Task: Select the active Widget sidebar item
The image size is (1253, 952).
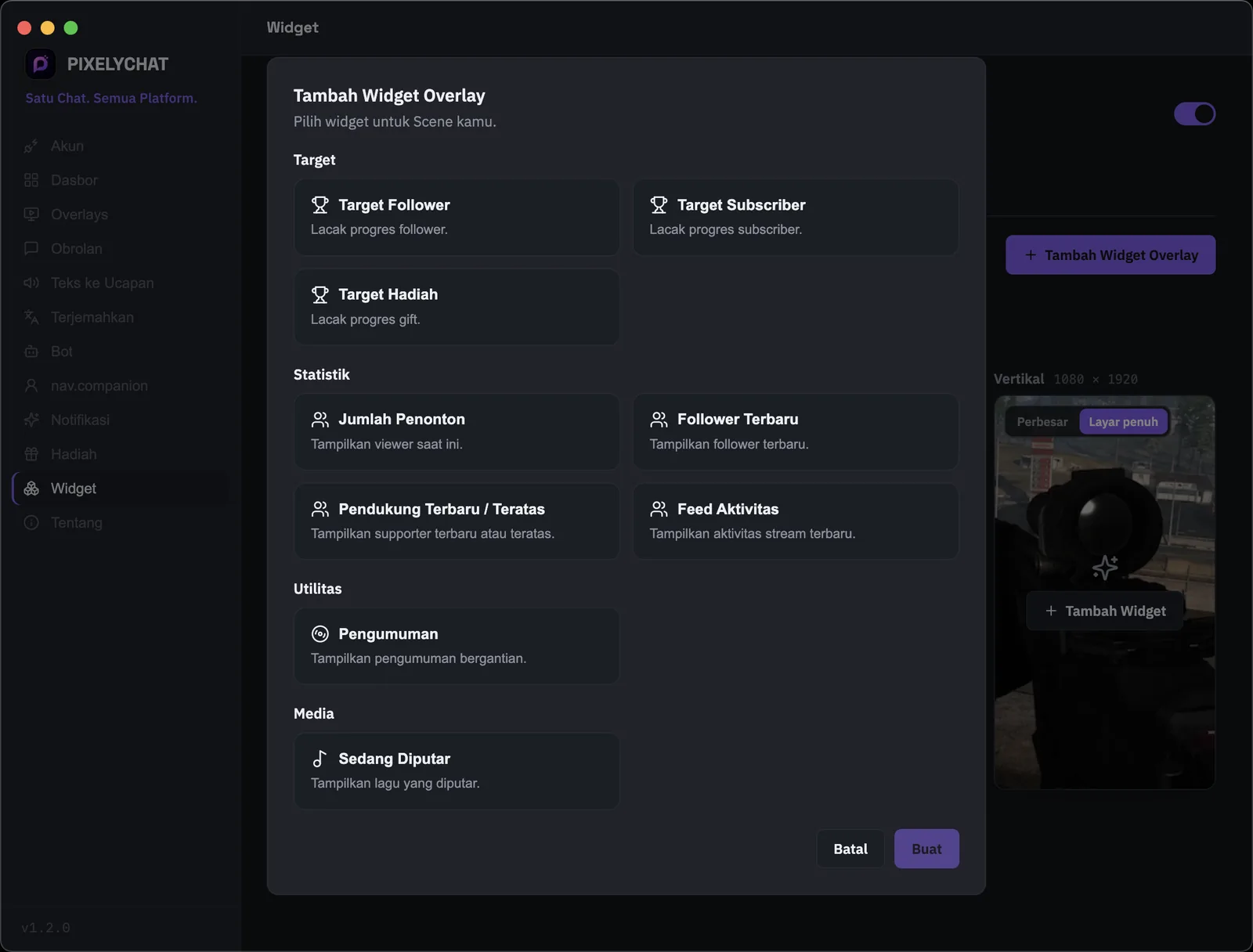Action: pos(121,489)
